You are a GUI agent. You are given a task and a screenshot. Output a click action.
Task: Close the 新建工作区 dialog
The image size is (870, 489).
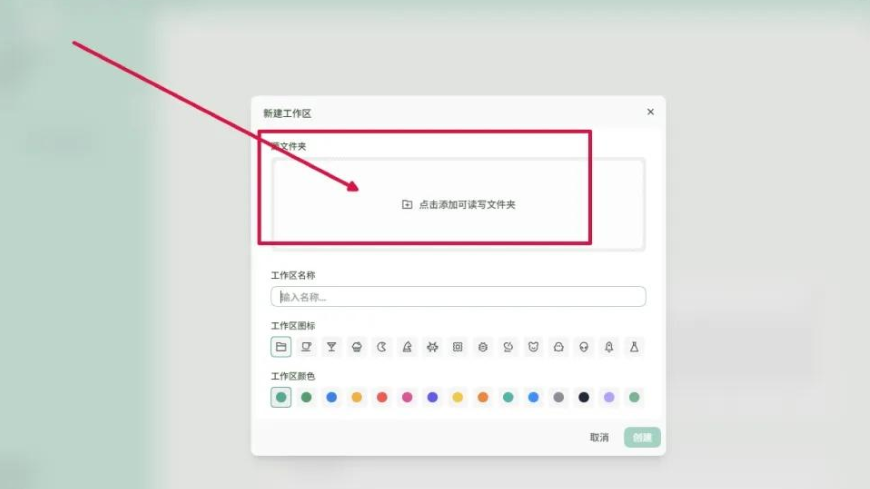click(650, 112)
